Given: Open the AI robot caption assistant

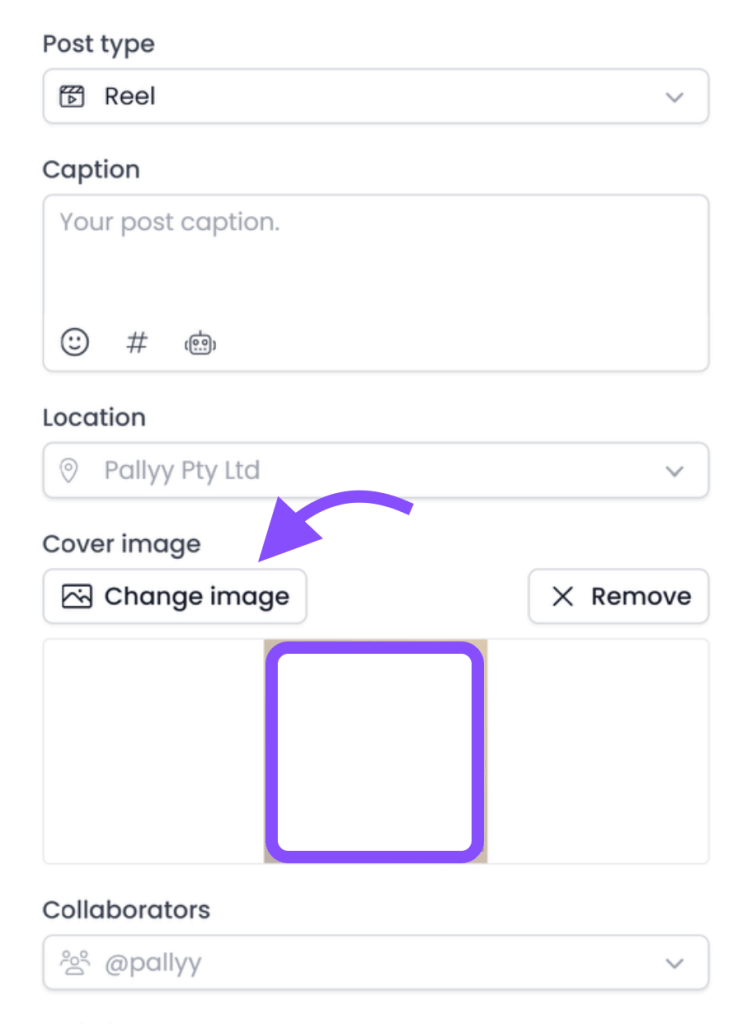Looking at the screenshot, I should 200,344.
